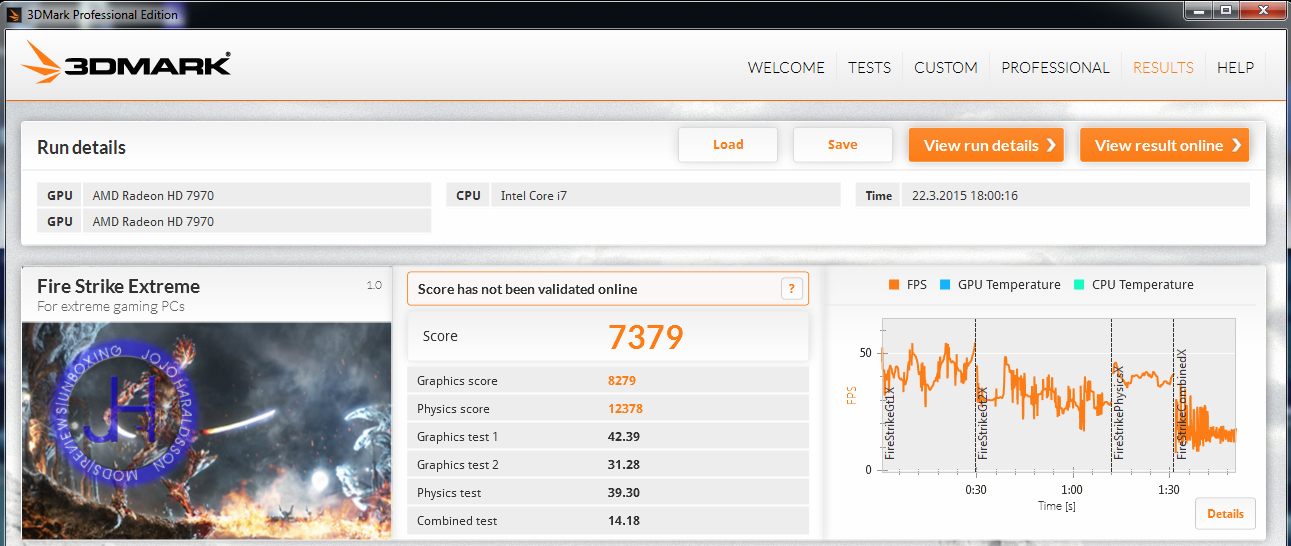This screenshot has height=546, width=1291.
Task: Expand View run details
Action: 985,145
